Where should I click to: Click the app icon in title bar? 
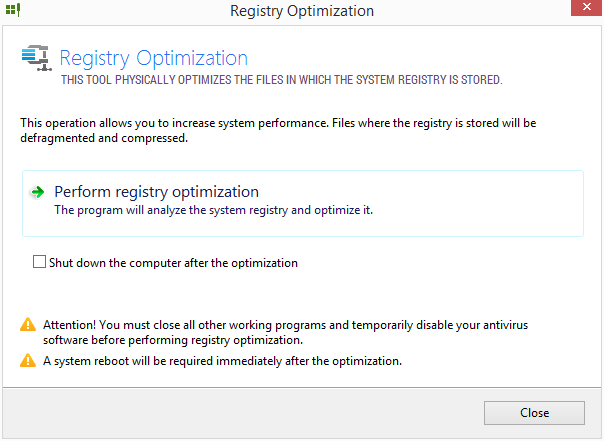[12, 11]
